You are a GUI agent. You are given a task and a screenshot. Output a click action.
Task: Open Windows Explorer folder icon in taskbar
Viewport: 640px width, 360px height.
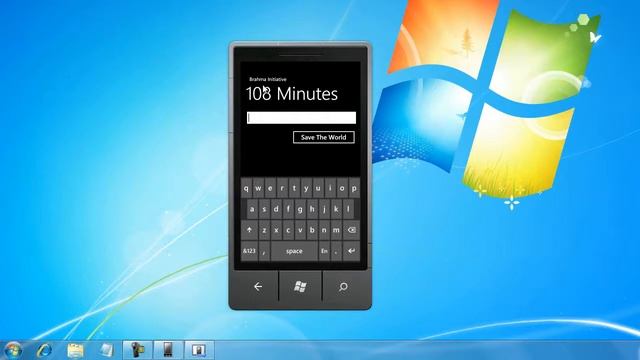coord(75,350)
